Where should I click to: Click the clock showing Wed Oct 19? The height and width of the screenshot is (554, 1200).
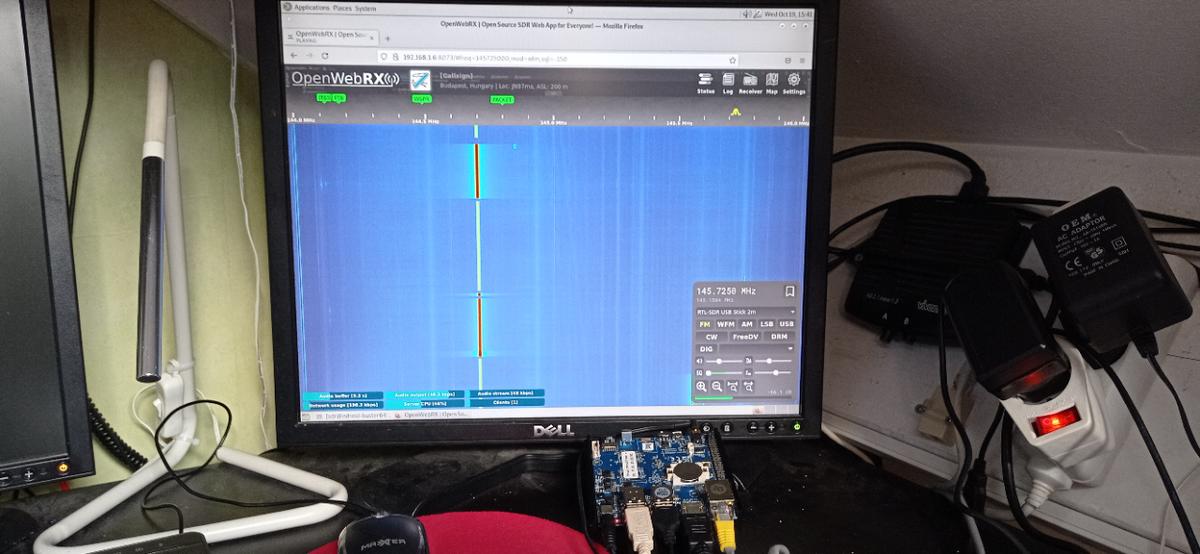(x=787, y=14)
